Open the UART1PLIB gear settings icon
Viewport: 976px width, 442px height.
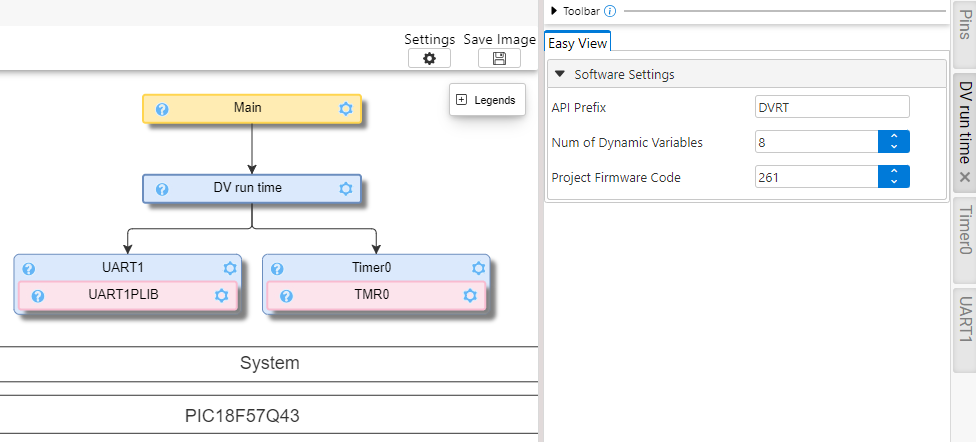pyautogui.click(x=222, y=296)
